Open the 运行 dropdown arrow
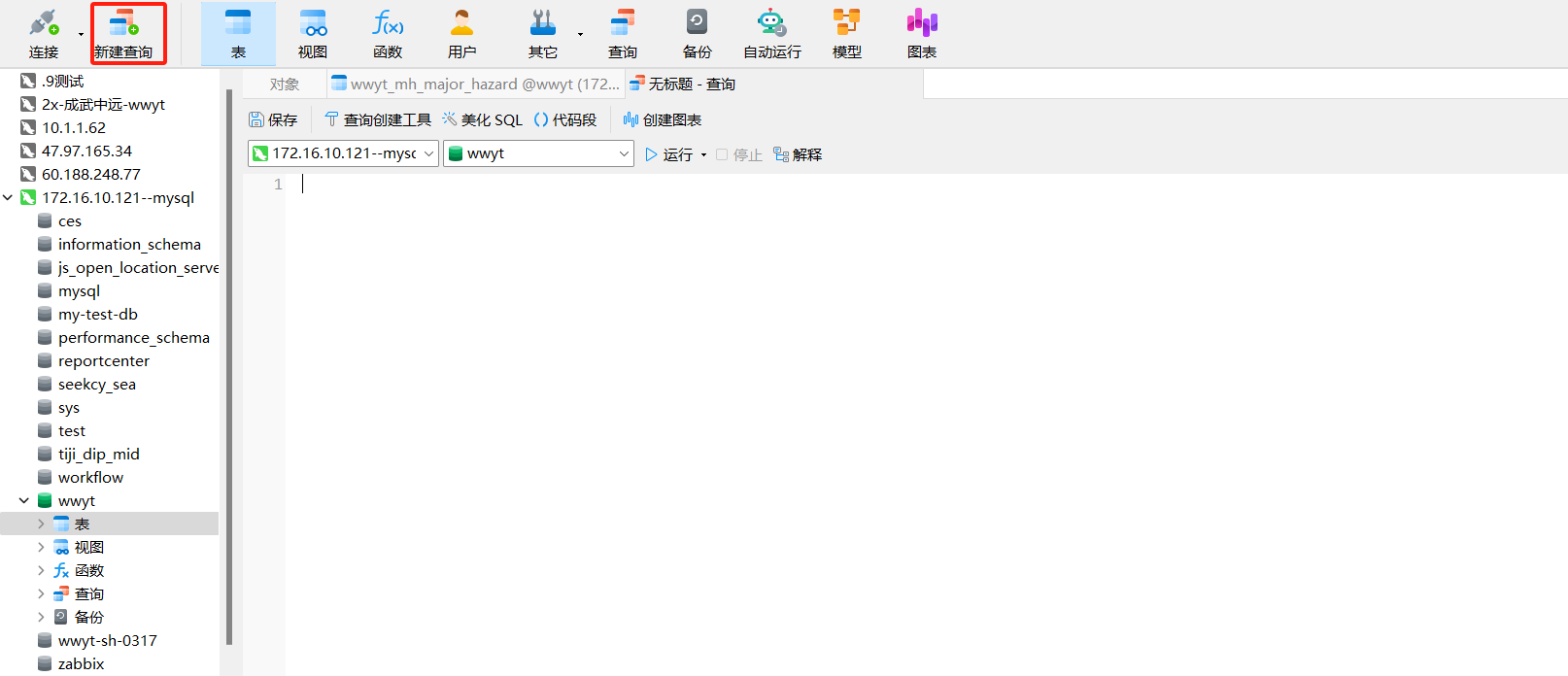 point(703,154)
